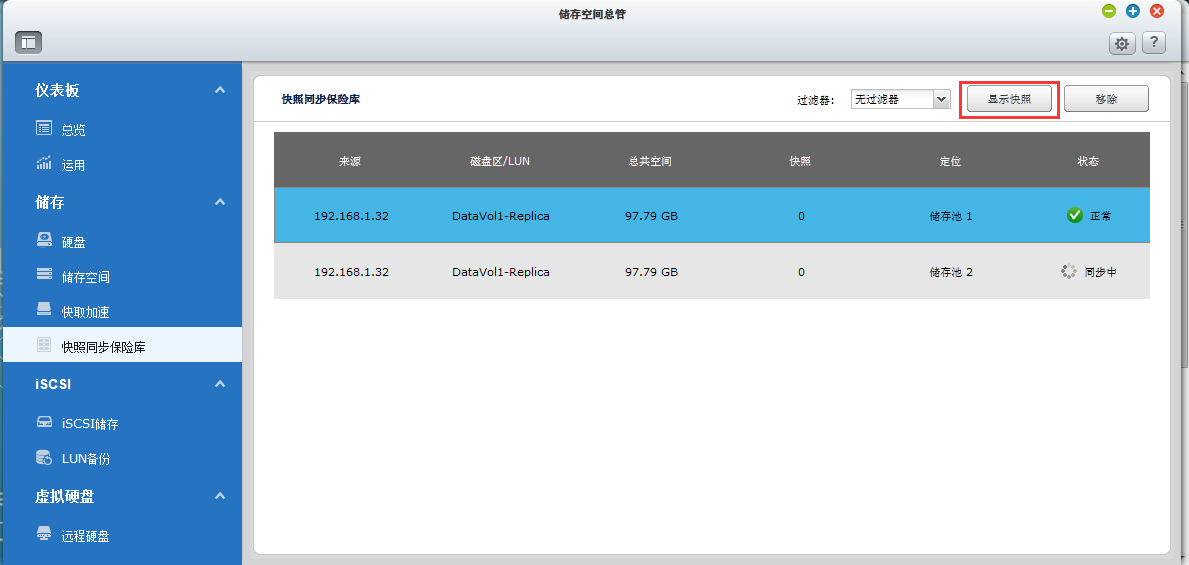The height and width of the screenshot is (565, 1189).
Task: Click 192.168.1.32 in 储存池 2 row
Action: 351,272
